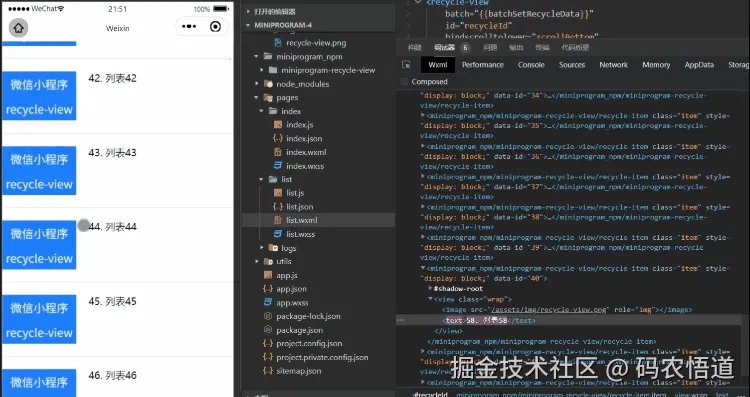Collapse the list folder arrow
Screen dimensions: 750x397
click(x=262, y=179)
